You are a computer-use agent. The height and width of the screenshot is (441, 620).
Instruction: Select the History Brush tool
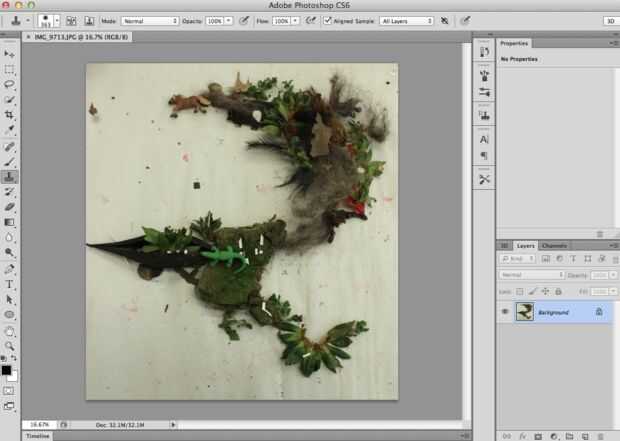pyautogui.click(x=9, y=192)
